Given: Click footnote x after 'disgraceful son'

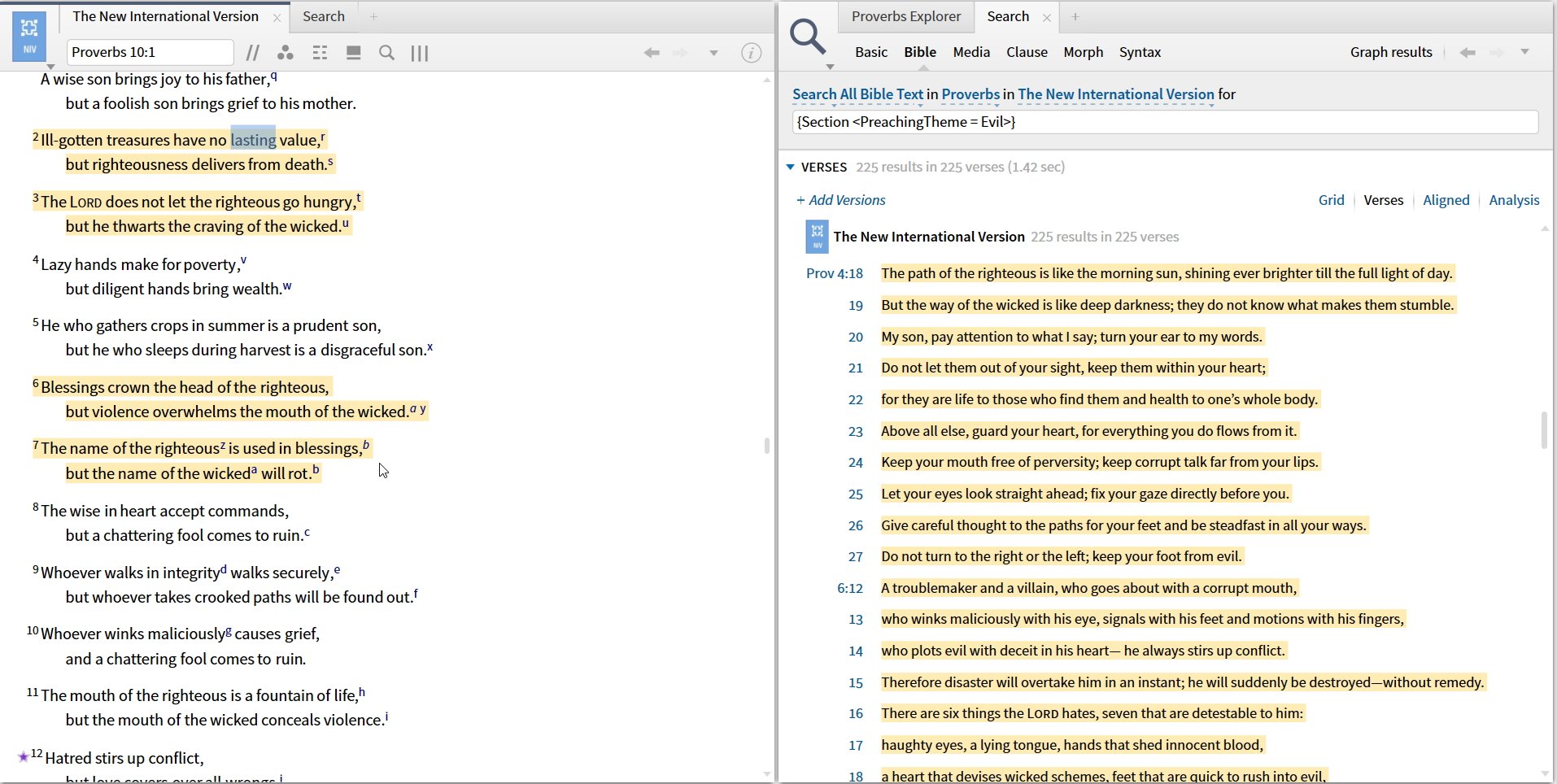Looking at the screenshot, I should 430,346.
